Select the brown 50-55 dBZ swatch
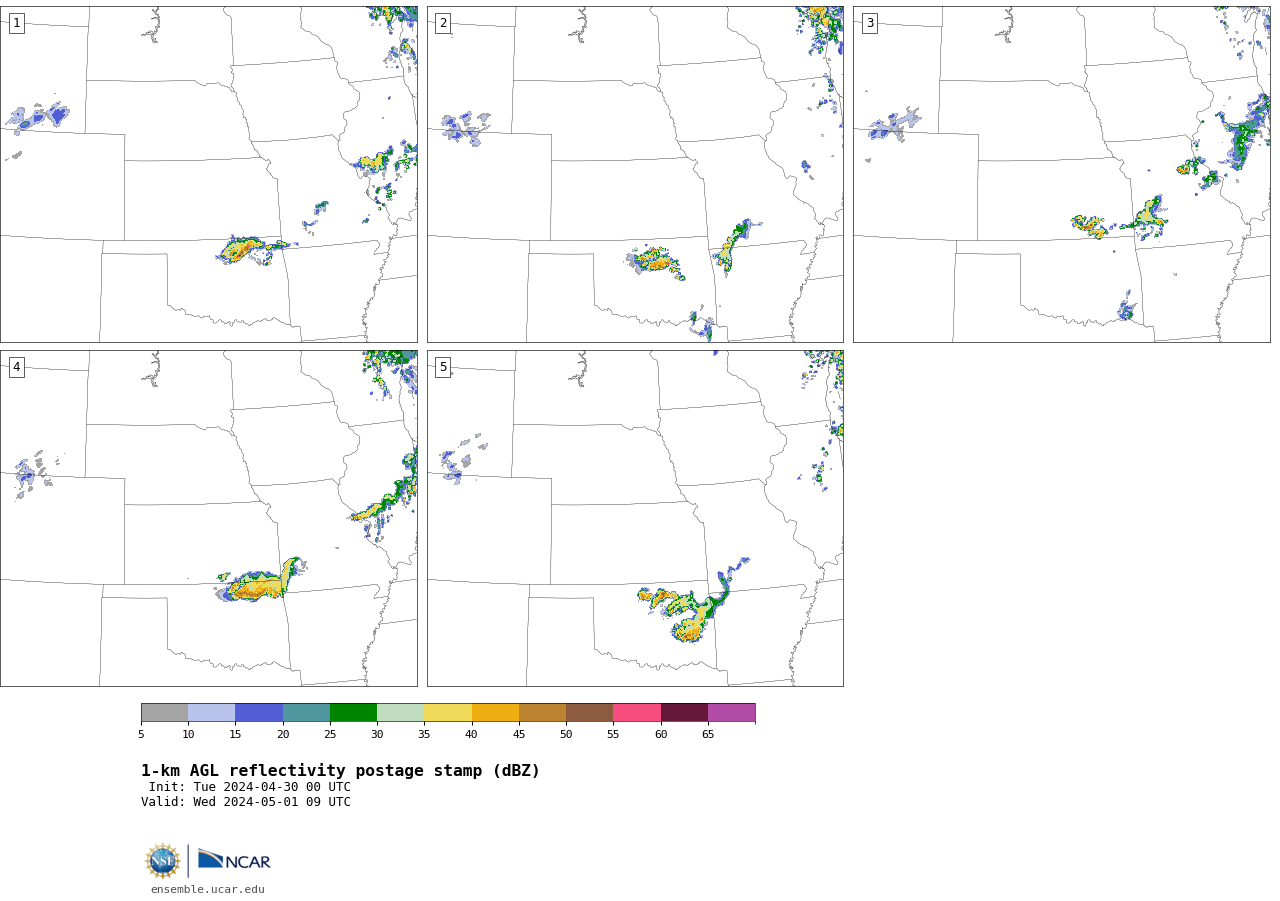This screenshot has width=1280, height=901. [x=589, y=713]
